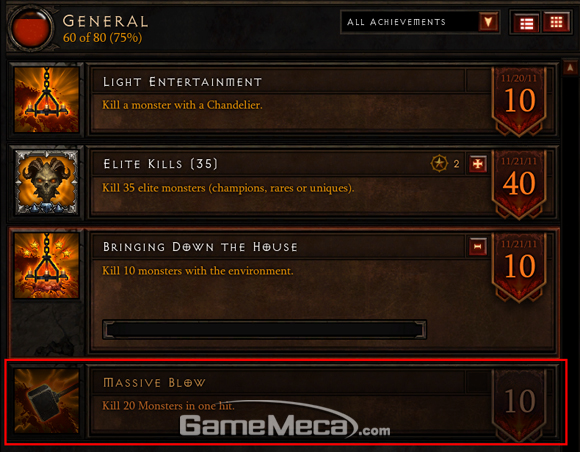Click the All Achievements filter box
The image size is (580, 452).
coord(420,22)
